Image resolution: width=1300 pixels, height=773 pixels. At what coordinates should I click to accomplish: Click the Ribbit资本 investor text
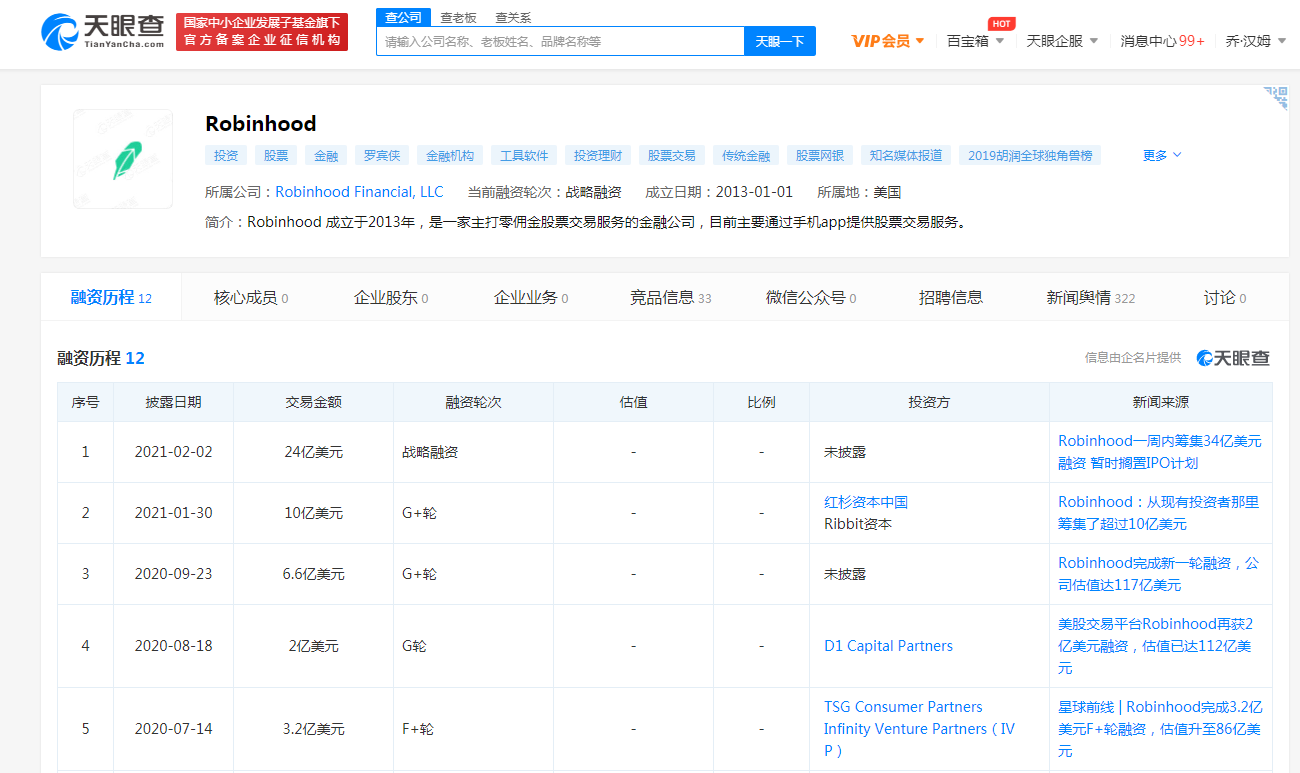[858, 524]
